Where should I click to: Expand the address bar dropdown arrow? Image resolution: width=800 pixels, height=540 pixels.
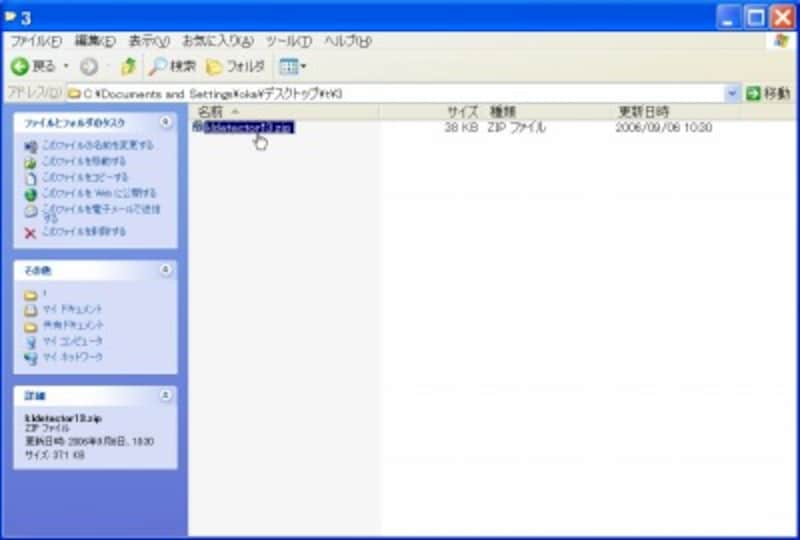pyautogui.click(x=732, y=94)
